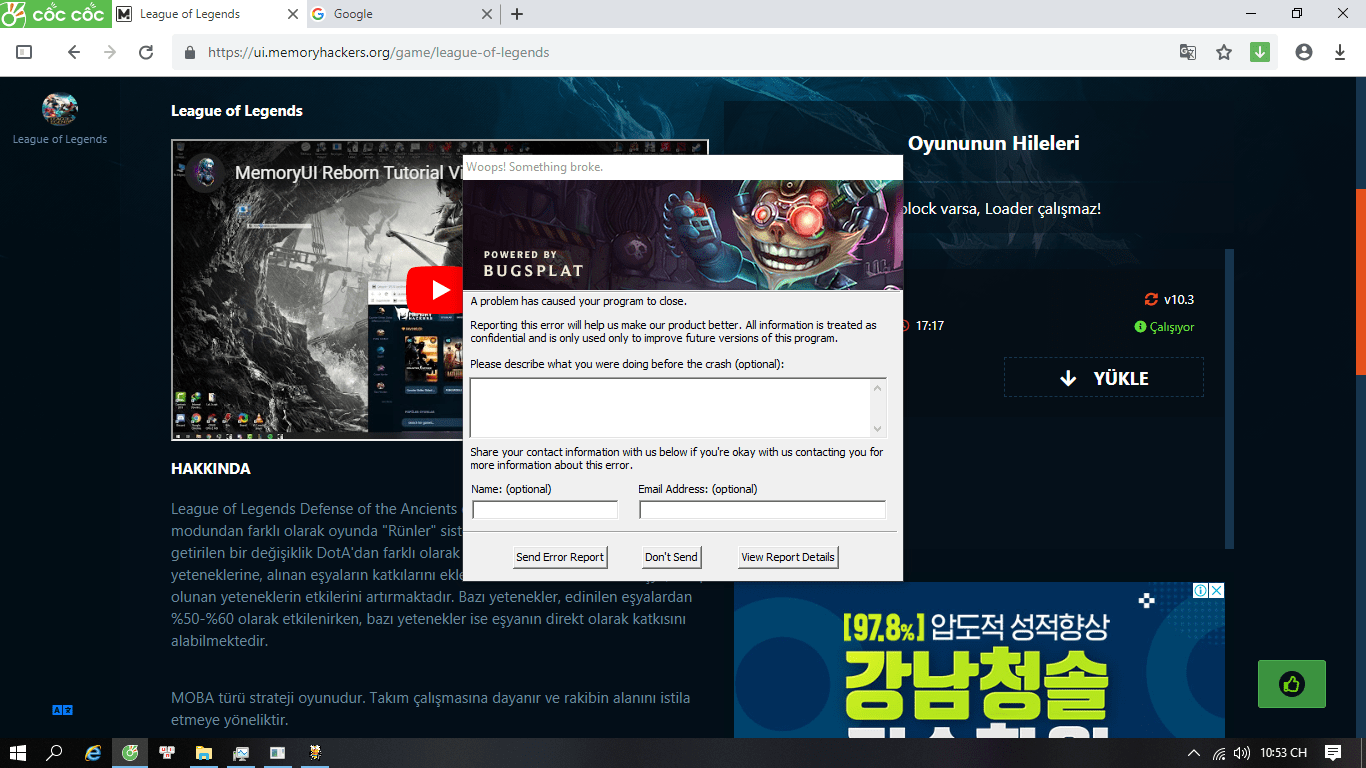Click the orange page scrollbar thumb
Viewport: 1366px width, 768px height.
pyautogui.click(x=1361, y=282)
